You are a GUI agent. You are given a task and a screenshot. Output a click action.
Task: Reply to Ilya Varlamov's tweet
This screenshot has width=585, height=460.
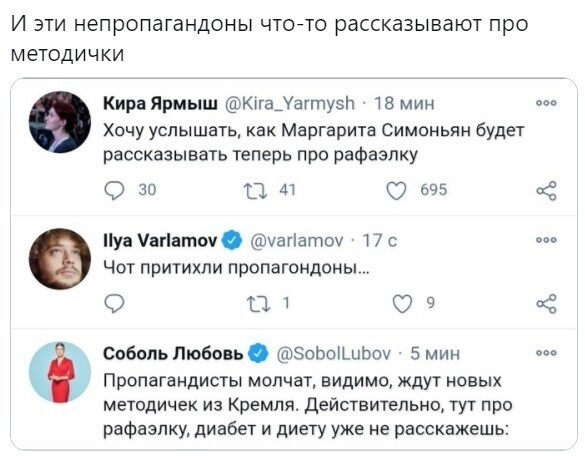click(x=114, y=303)
